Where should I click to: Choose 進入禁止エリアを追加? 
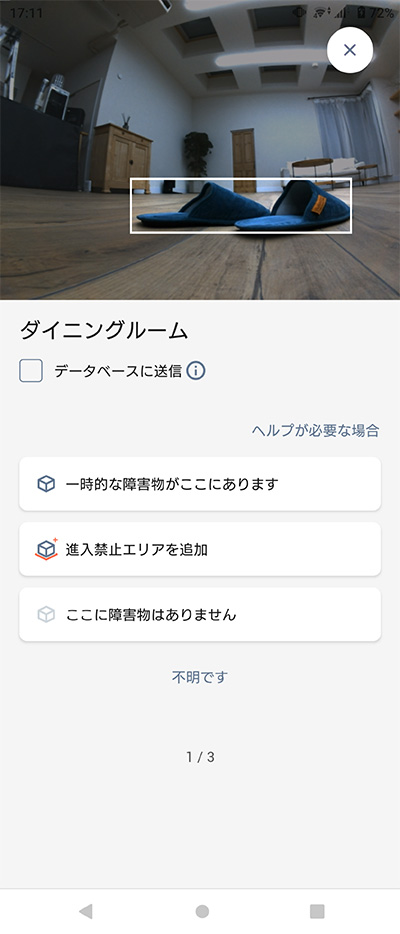(200, 549)
